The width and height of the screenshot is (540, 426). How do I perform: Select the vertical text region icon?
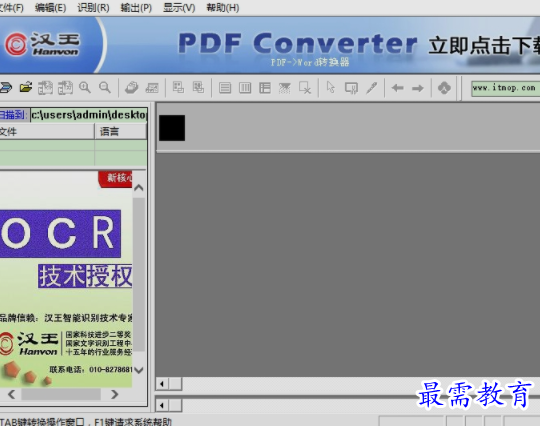point(245,88)
